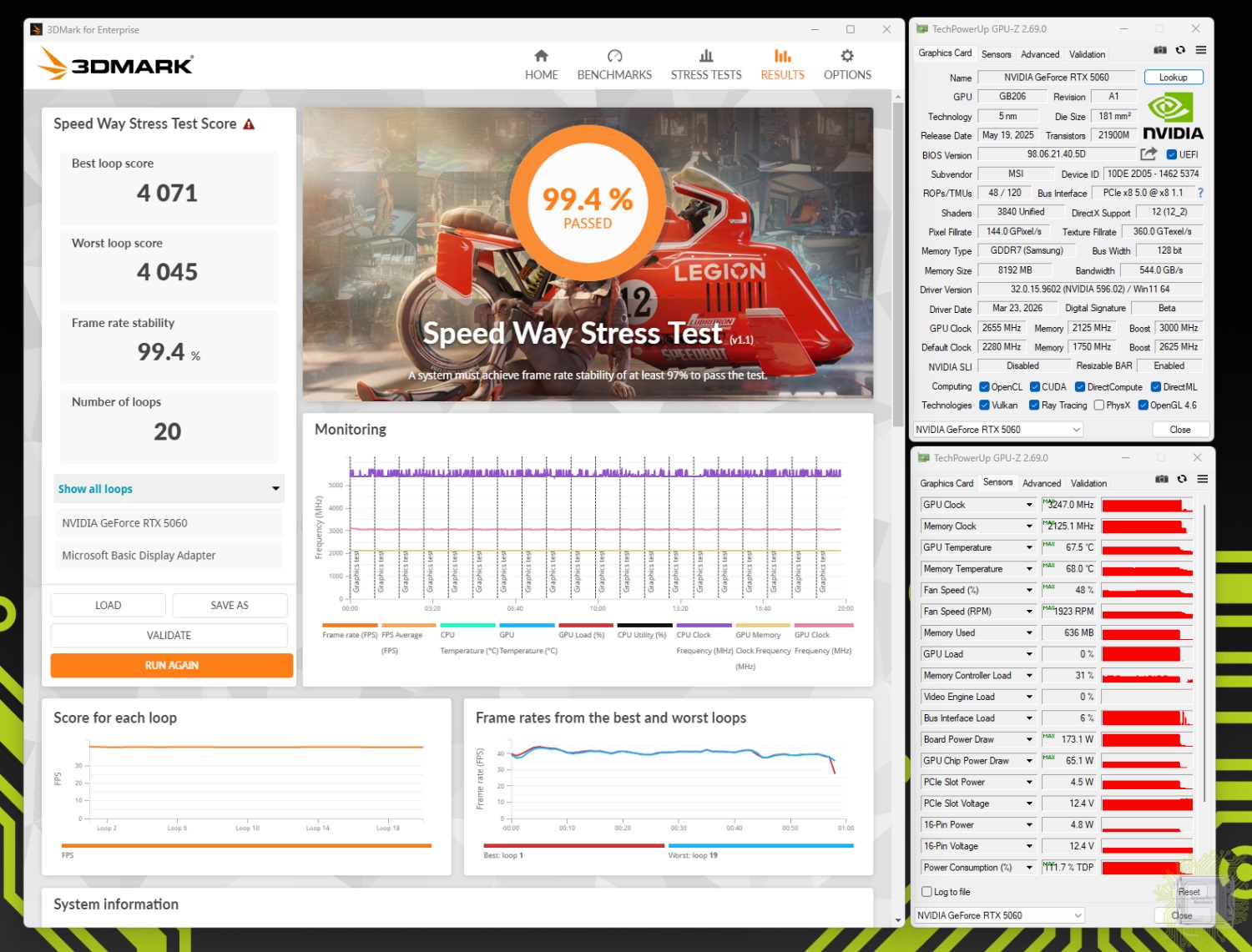Click the RUN AGAIN button
The image size is (1252, 952).
pos(171,665)
